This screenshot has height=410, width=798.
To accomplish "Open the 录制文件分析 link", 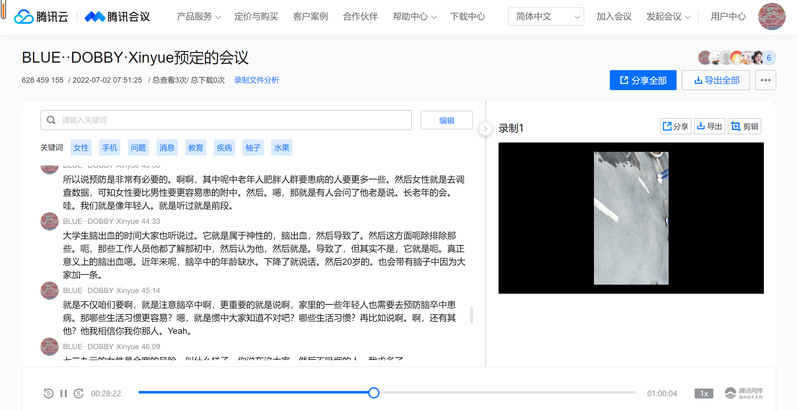I will pos(257,80).
